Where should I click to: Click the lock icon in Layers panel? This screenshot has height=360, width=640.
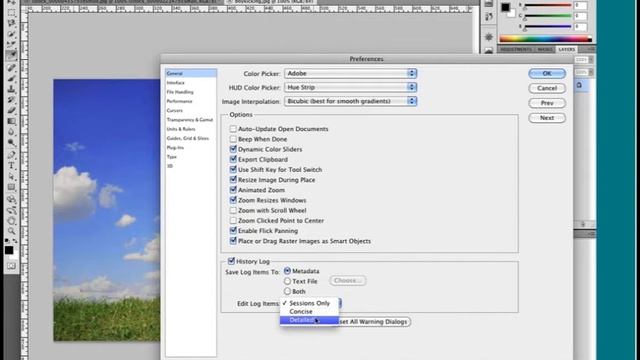point(580,85)
